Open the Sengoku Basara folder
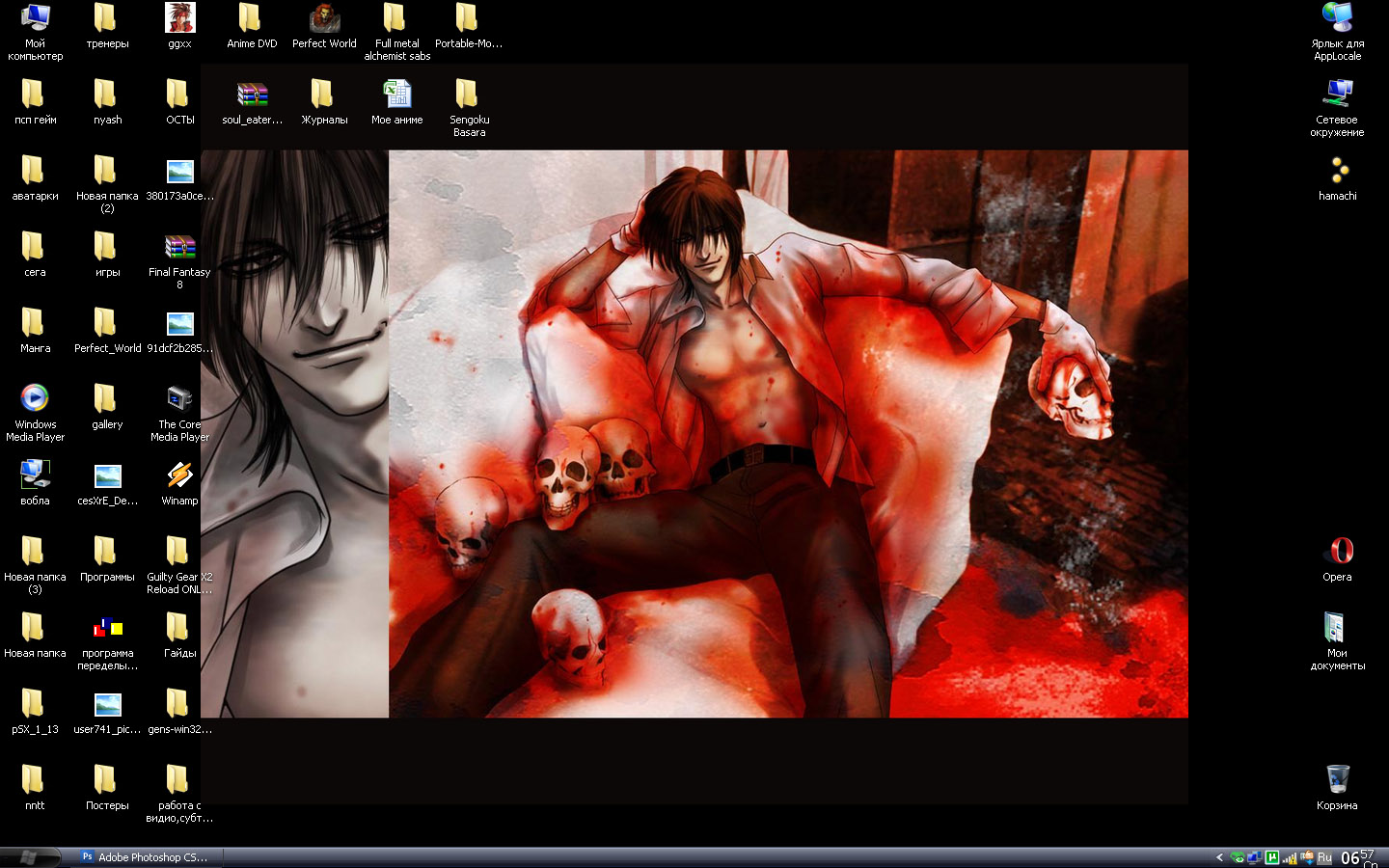Image resolution: width=1389 pixels, height=868 pixels. tap(469, 107)
